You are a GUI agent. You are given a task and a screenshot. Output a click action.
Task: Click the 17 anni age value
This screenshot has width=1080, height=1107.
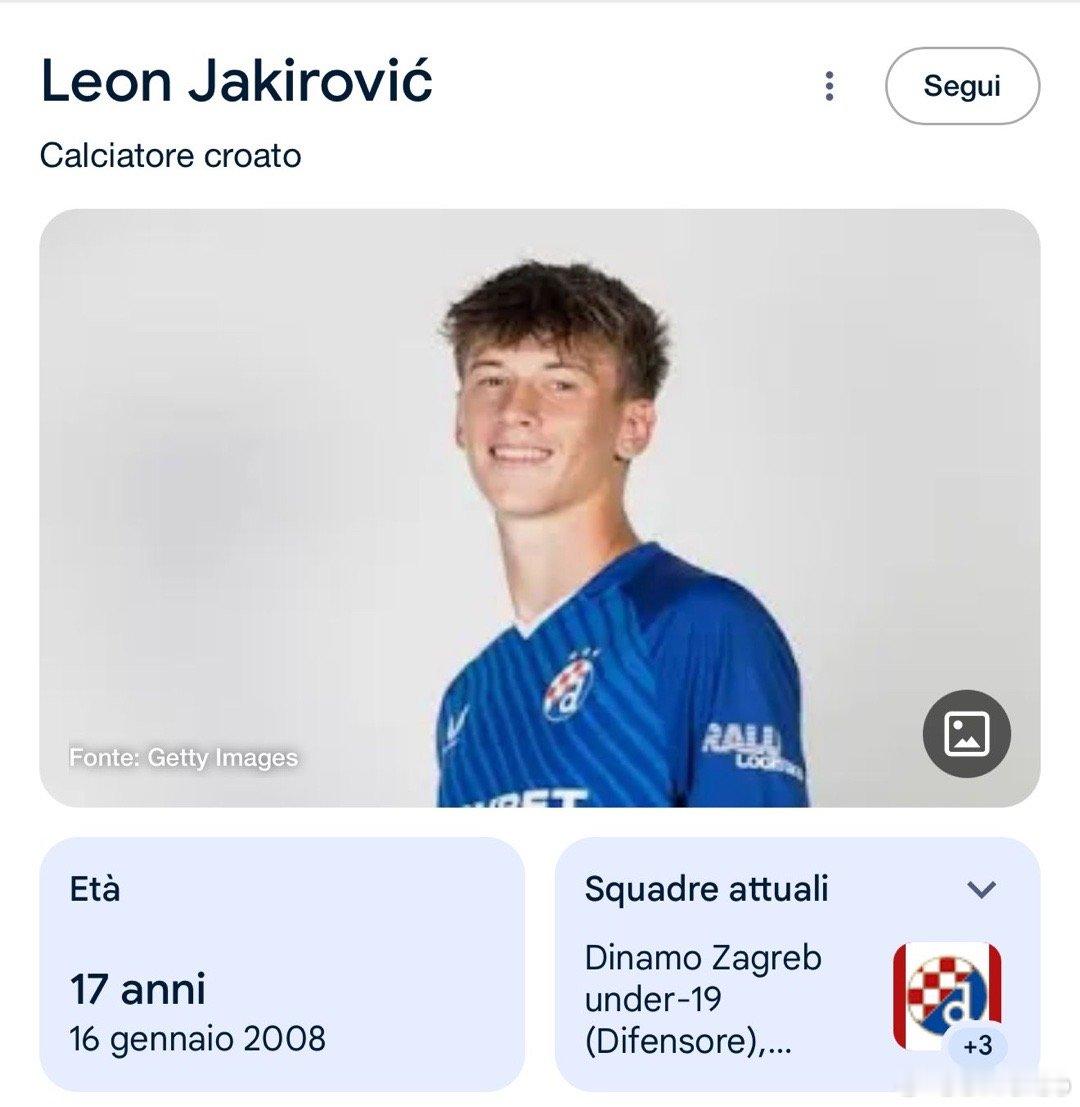click(138, 988)
